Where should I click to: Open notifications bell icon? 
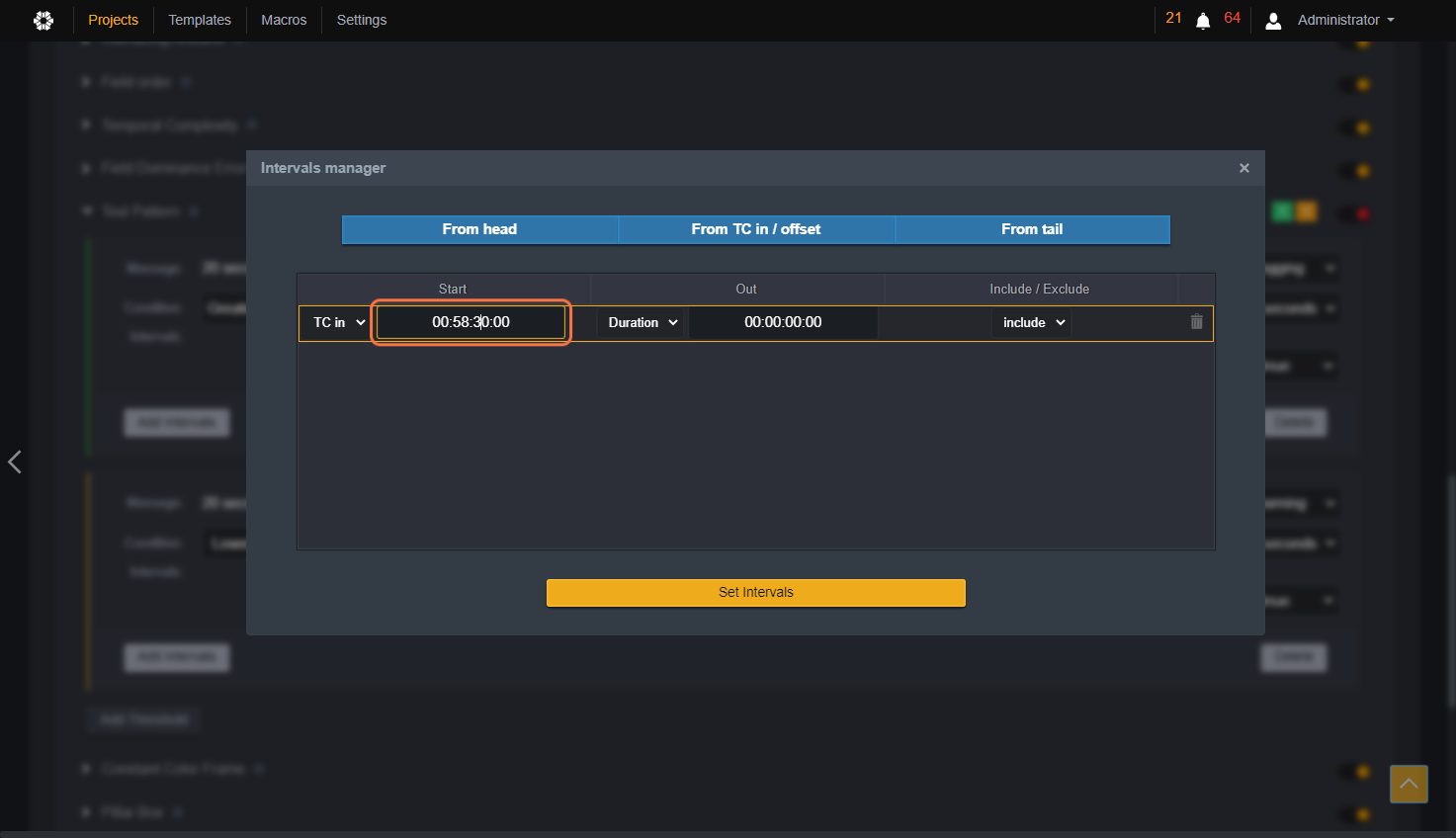coord(1203,21)
